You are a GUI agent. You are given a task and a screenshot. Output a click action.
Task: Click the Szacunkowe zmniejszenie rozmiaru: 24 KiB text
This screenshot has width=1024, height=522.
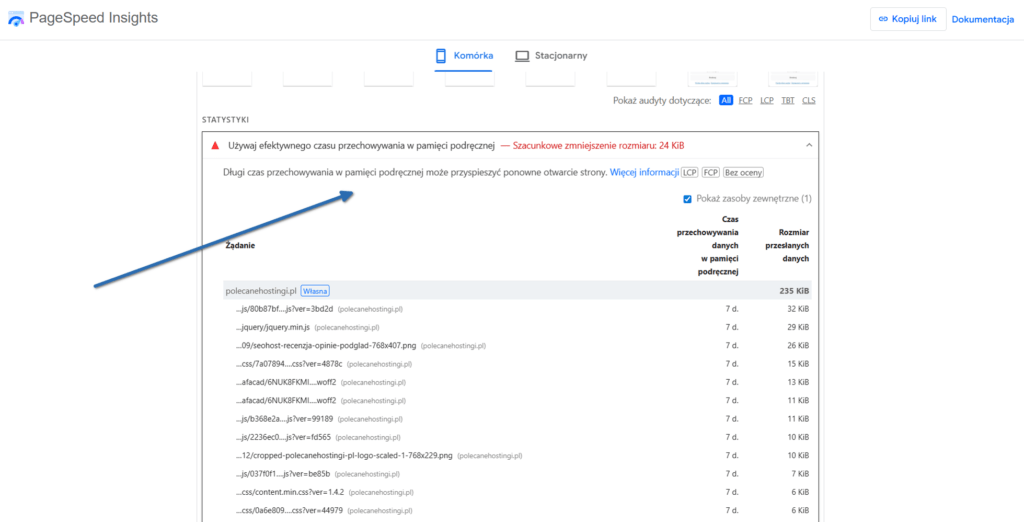pos(598,145)
